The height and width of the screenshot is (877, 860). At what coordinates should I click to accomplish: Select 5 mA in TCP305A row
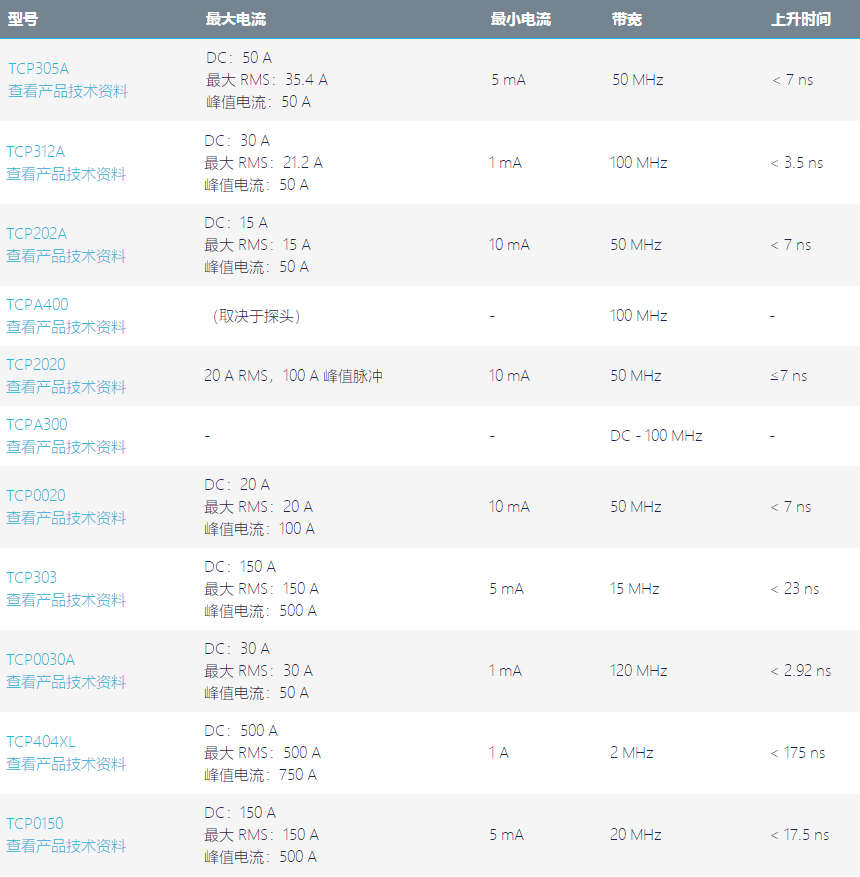[x=508, y=80]
